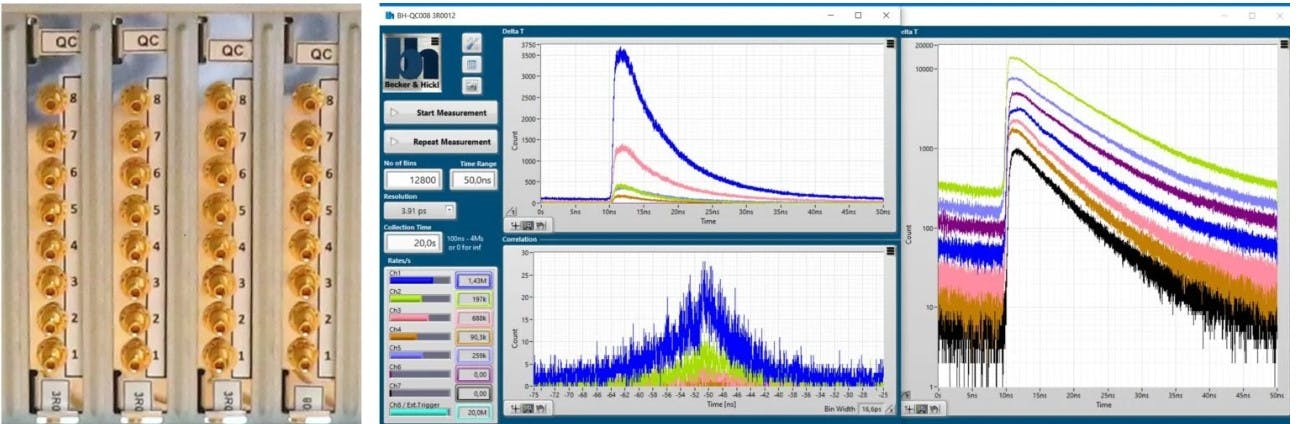The height and width of the screenshot is (424, 1300).
Task: Open the top Delta T plot options menu
Action: point(889,44)
